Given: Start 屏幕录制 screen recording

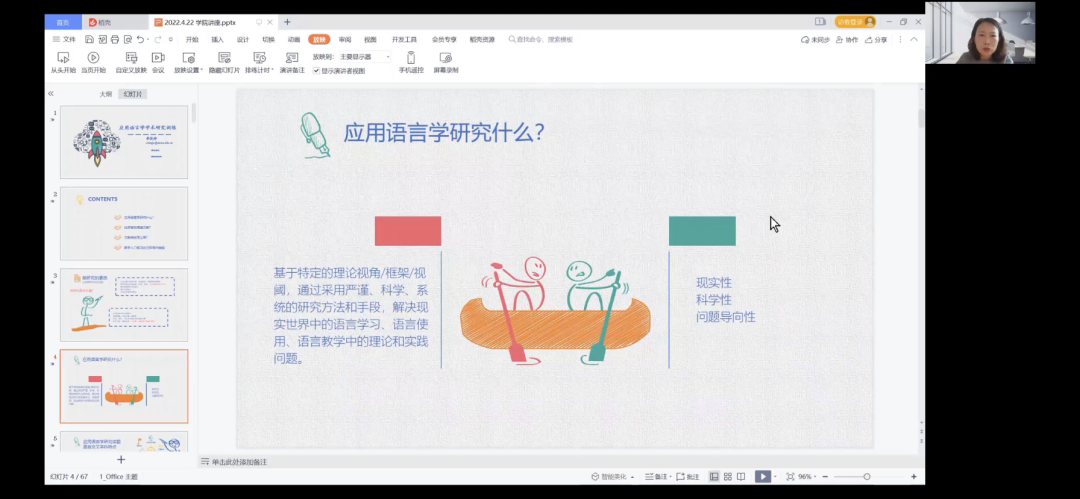Looking at the screenshot, I should pyautogui.click(x=446, y=58).
